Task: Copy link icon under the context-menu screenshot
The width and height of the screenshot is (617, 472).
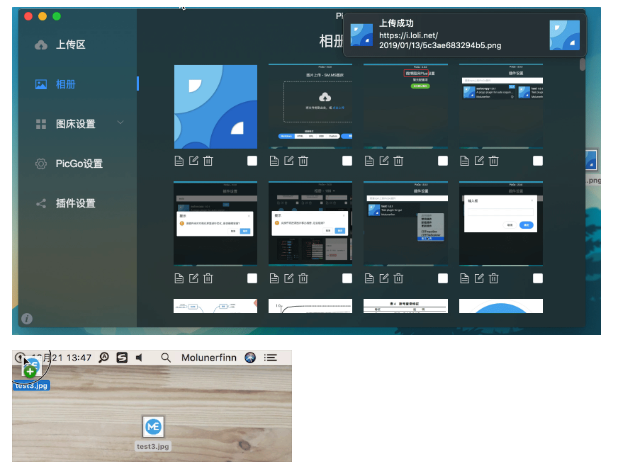Action: point(369,278)
